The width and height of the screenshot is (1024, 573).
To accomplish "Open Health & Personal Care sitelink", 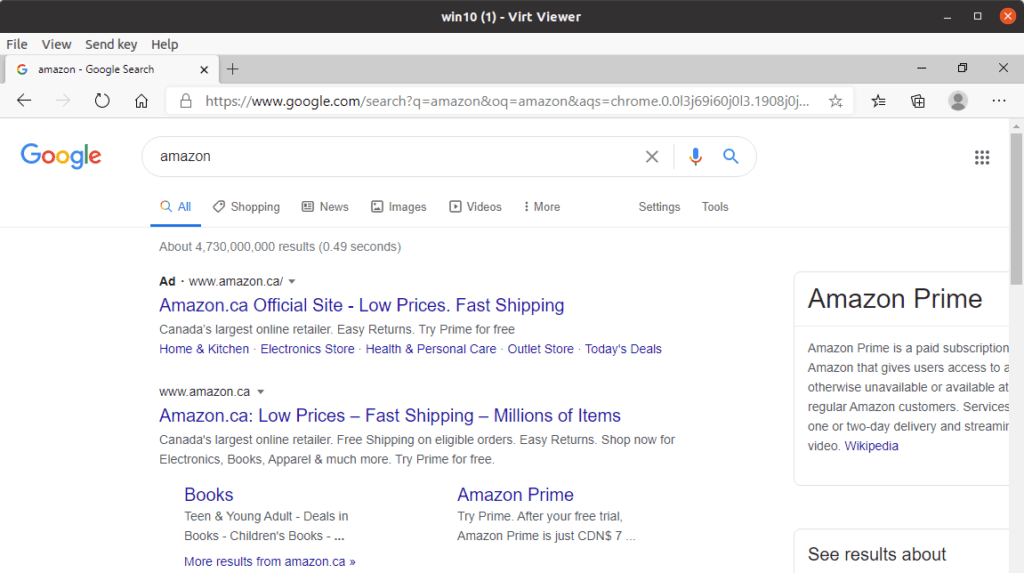I will [431, 349].
